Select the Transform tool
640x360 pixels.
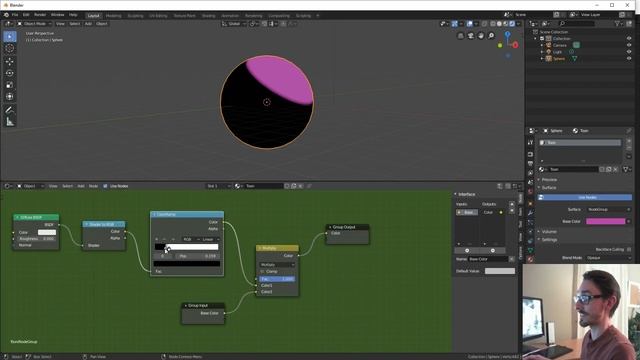click(10, 97)
